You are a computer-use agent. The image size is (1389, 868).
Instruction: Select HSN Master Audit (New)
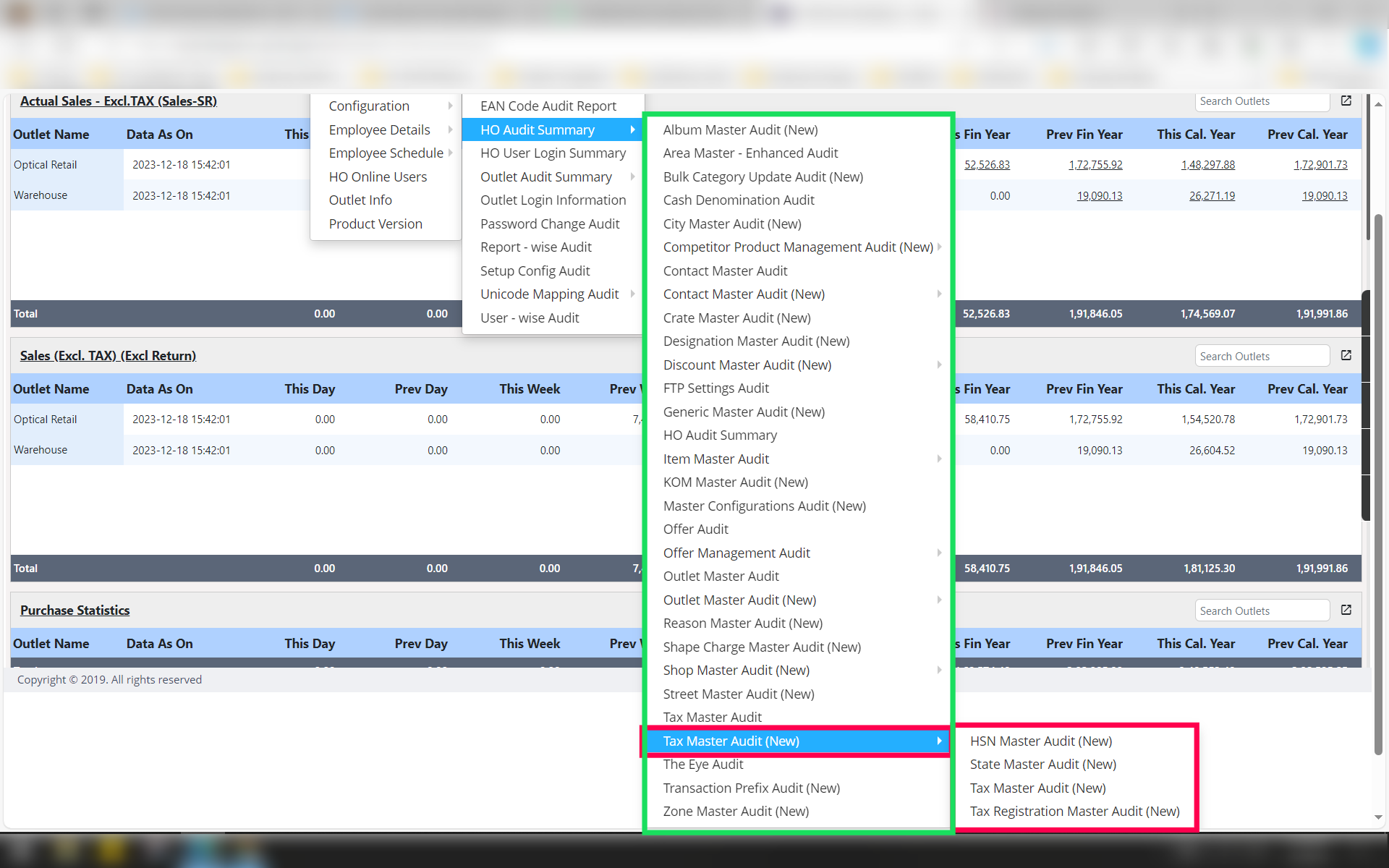click(x=1040, y=741)
